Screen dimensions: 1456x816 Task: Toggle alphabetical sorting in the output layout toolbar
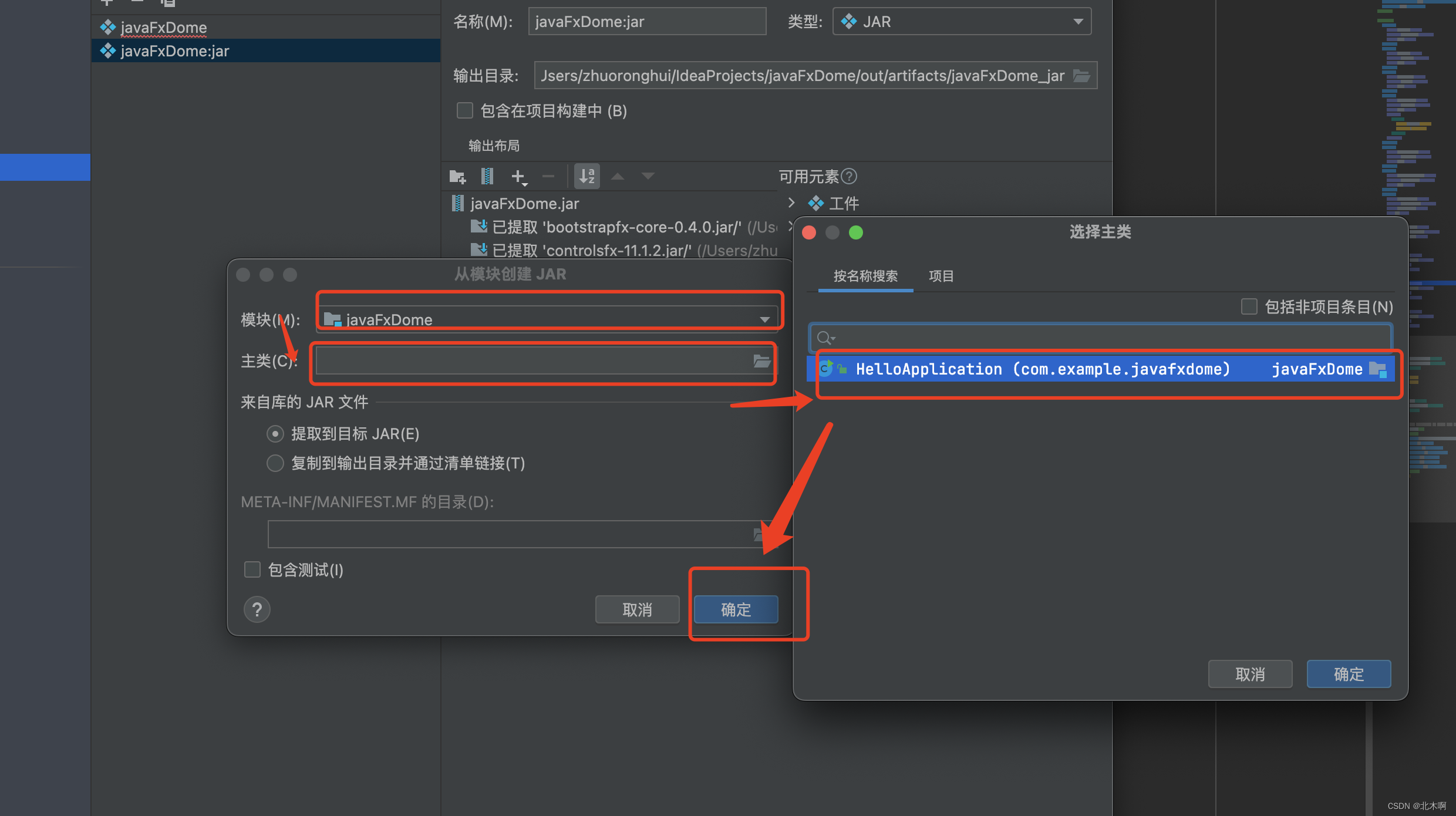587,176
